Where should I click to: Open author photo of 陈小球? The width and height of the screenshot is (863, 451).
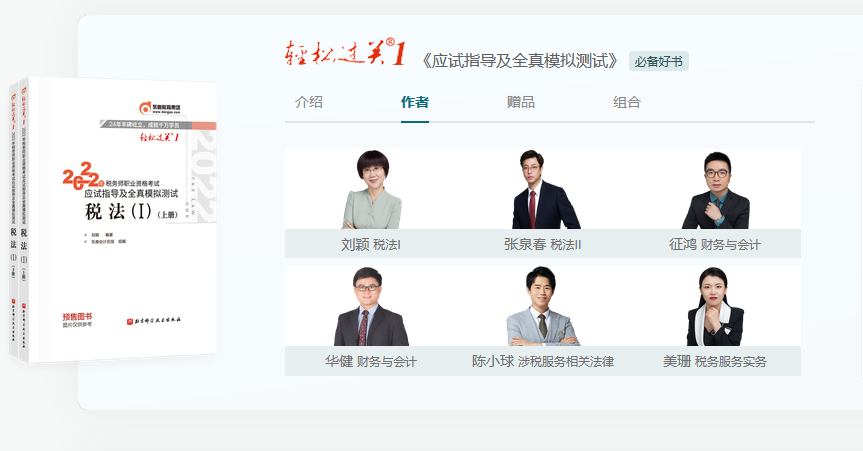pyautogui.click(x=543, y=306)
